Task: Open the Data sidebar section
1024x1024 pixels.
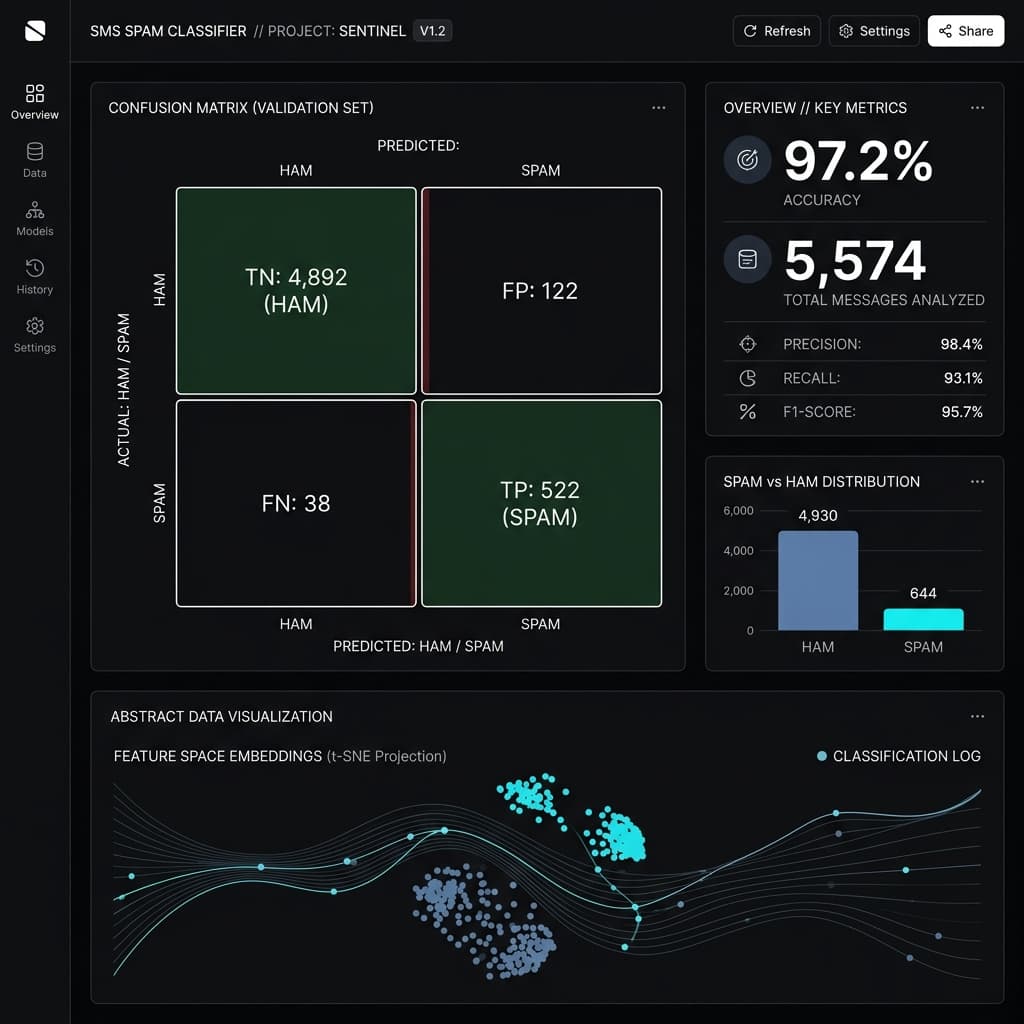Action: [x=35, y=160]
